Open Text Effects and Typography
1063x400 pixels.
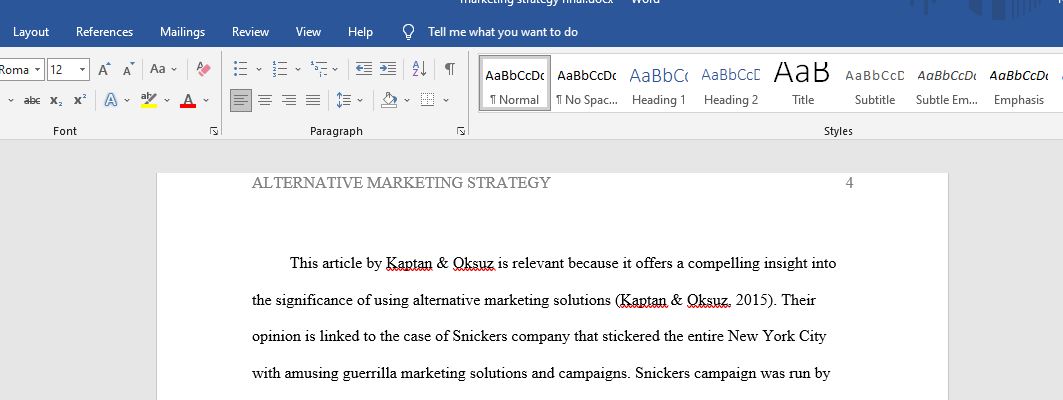pos(111,100)
